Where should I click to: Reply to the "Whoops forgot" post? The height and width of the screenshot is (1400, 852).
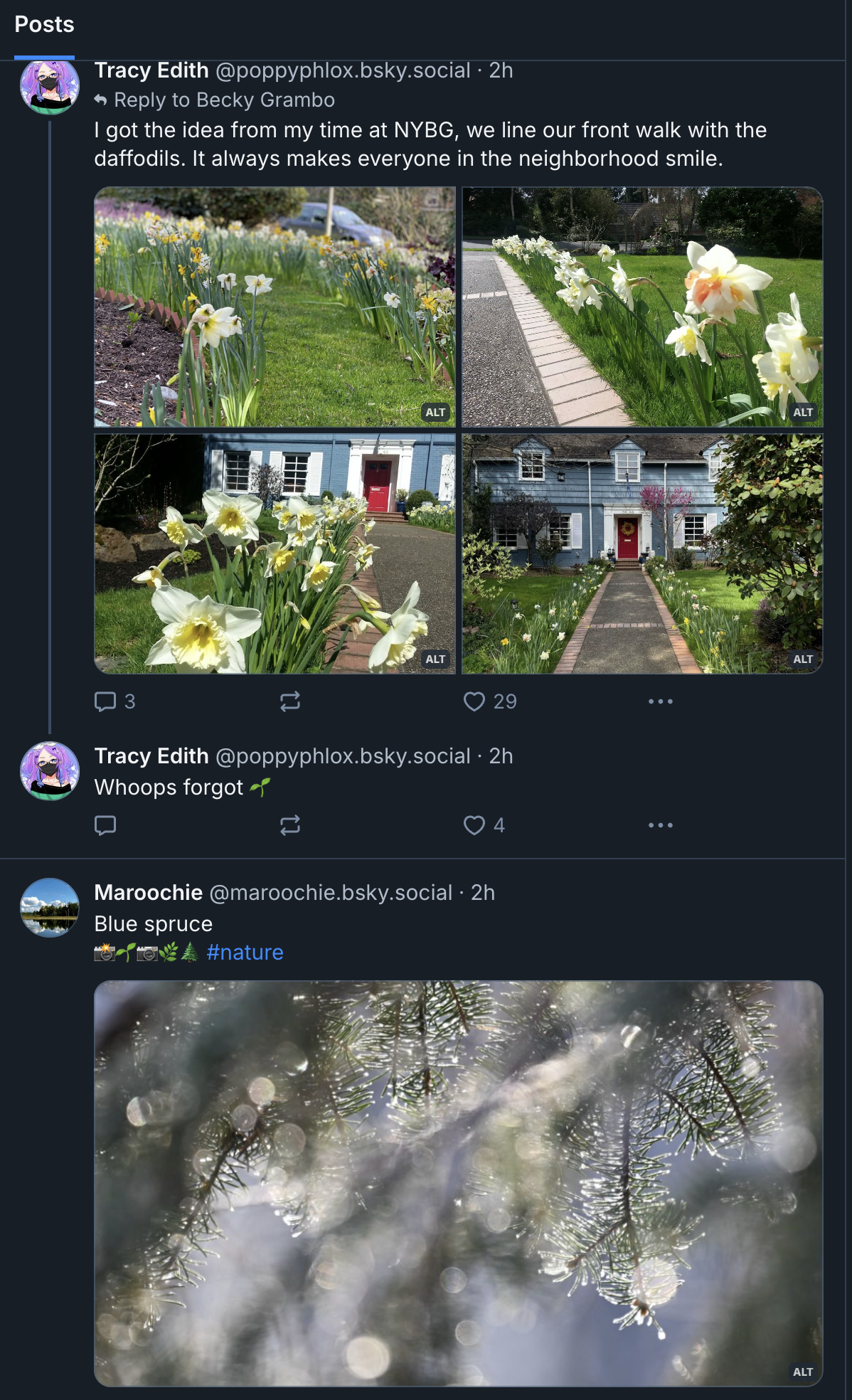[105, 825]
